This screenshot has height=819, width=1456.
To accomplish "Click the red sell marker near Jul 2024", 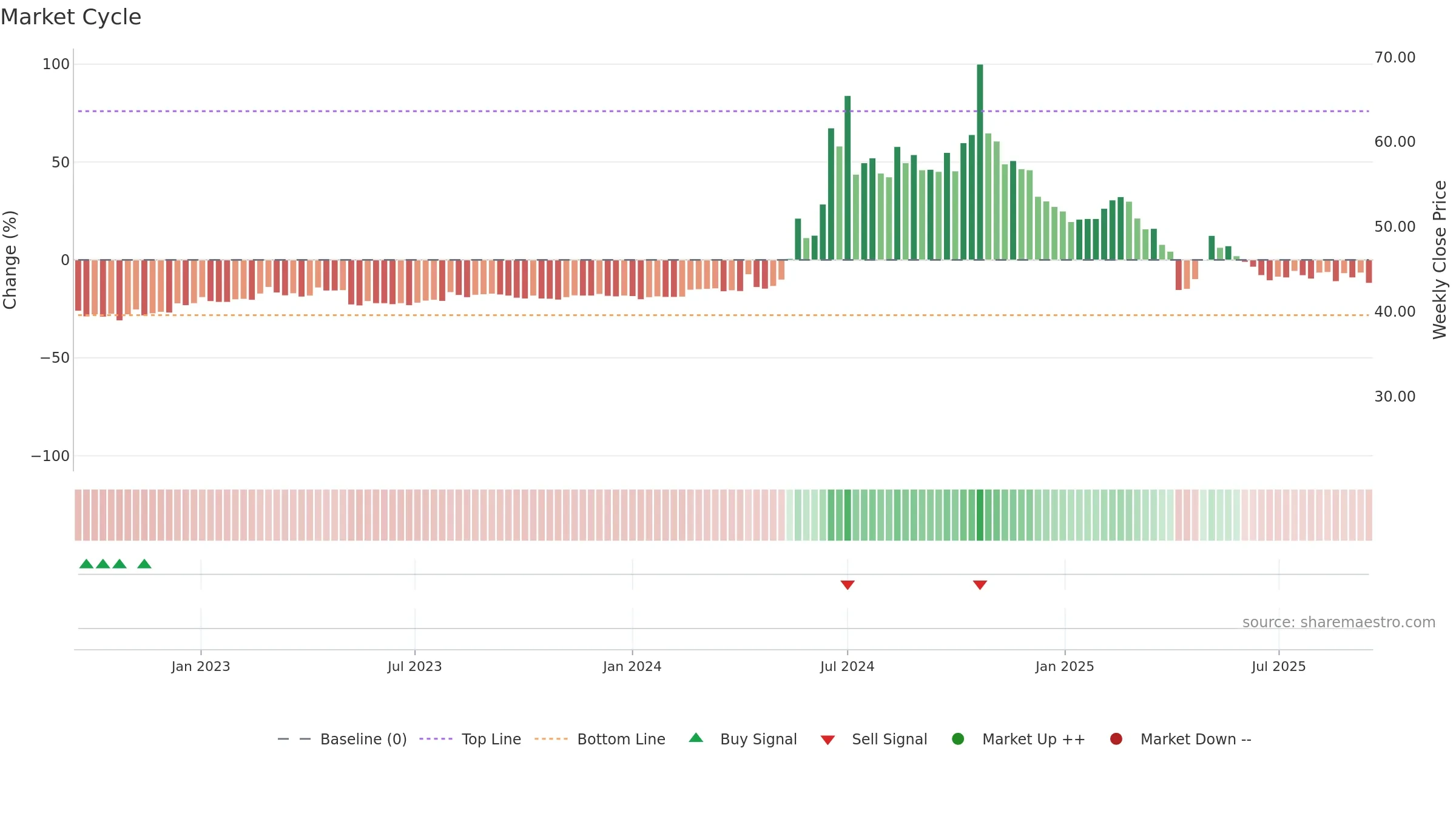I will pos(848,585).
